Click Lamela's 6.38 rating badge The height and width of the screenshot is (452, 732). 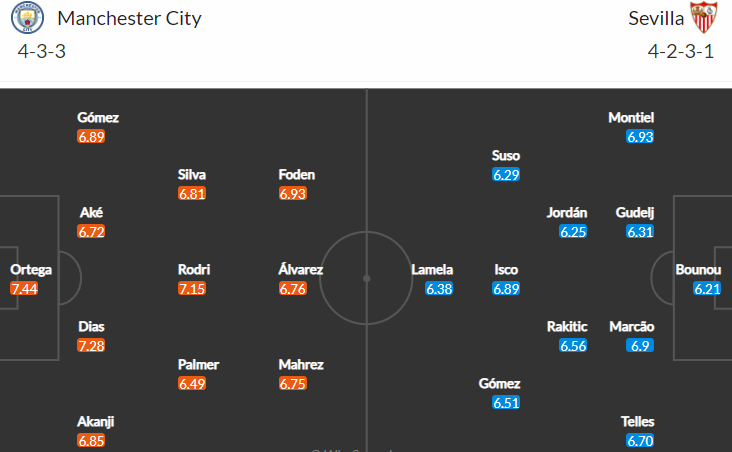[439, 289]
